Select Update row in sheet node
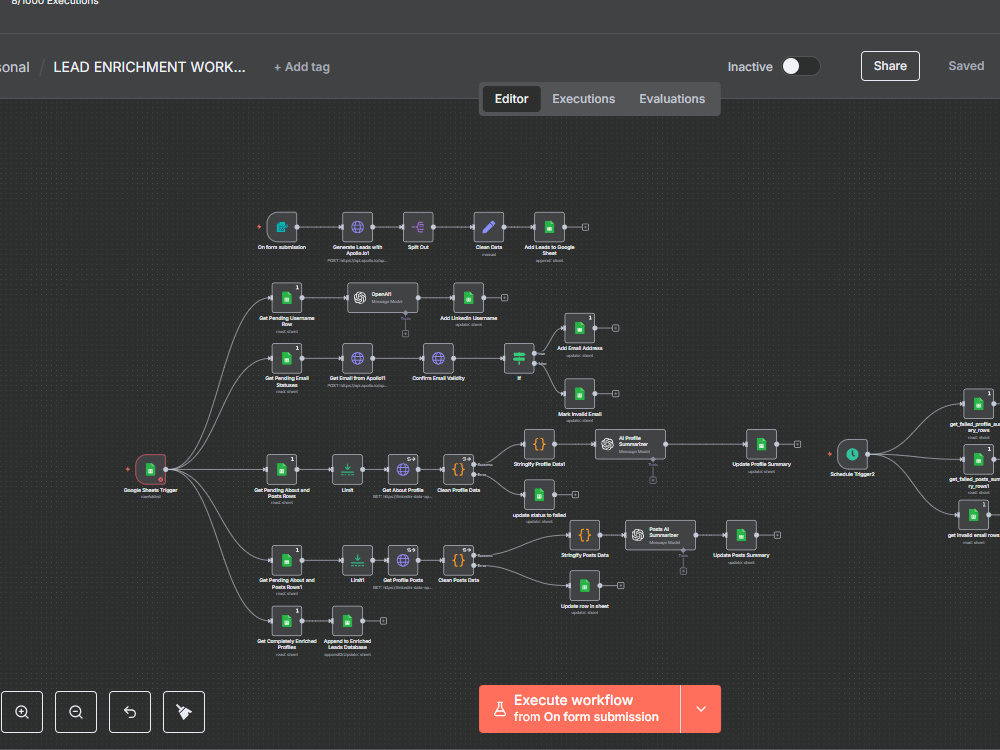 pos(585,585)
